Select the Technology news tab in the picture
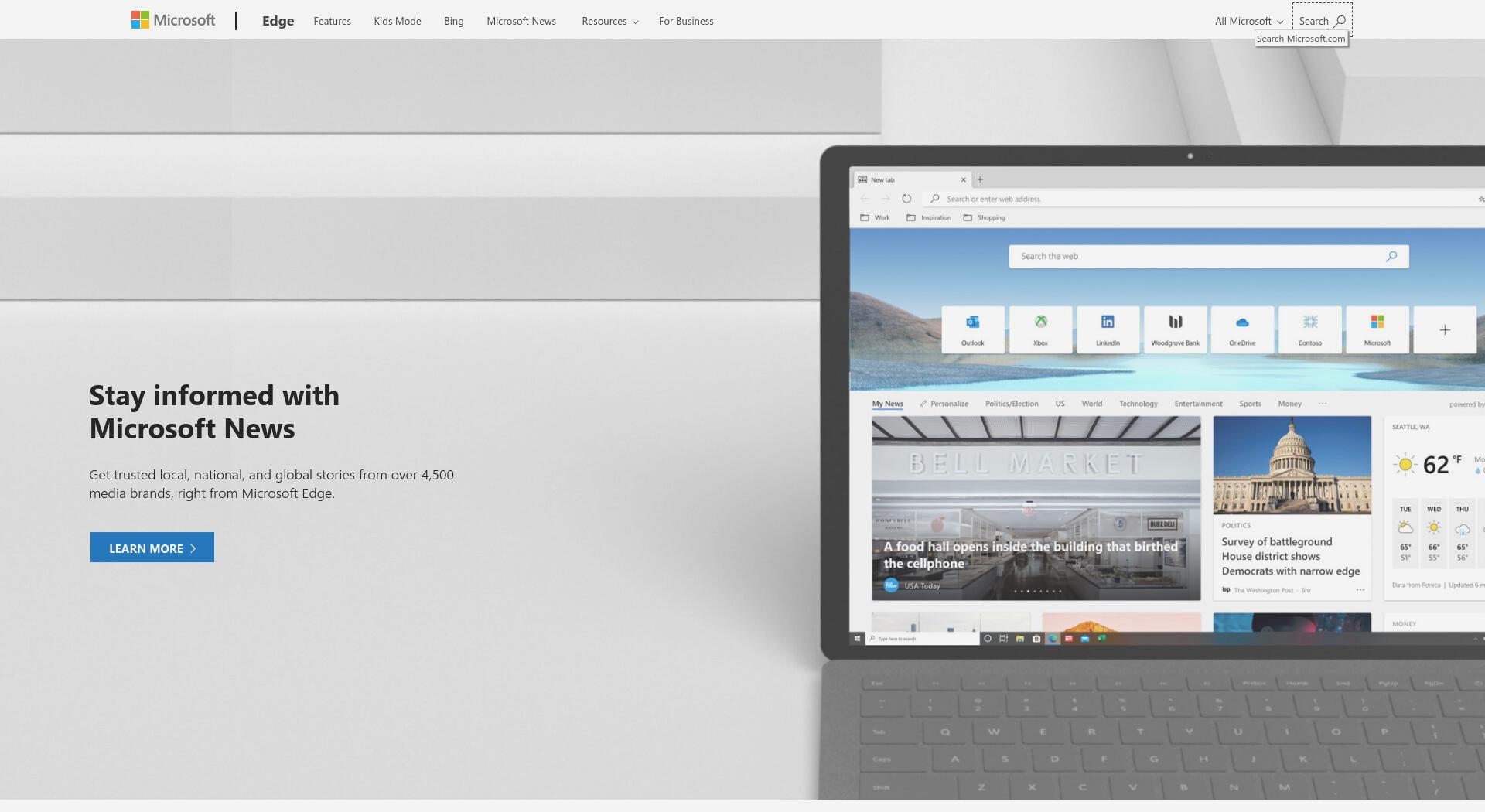This screenshot has width=1485, height=812. 1138,404
